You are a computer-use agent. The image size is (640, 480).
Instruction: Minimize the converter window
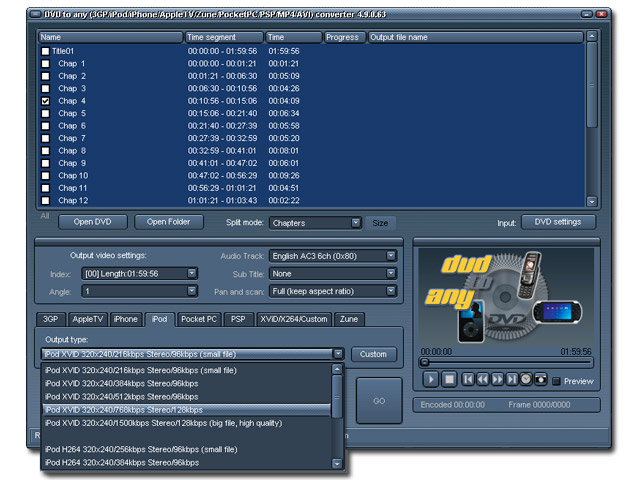pos(587,14)
